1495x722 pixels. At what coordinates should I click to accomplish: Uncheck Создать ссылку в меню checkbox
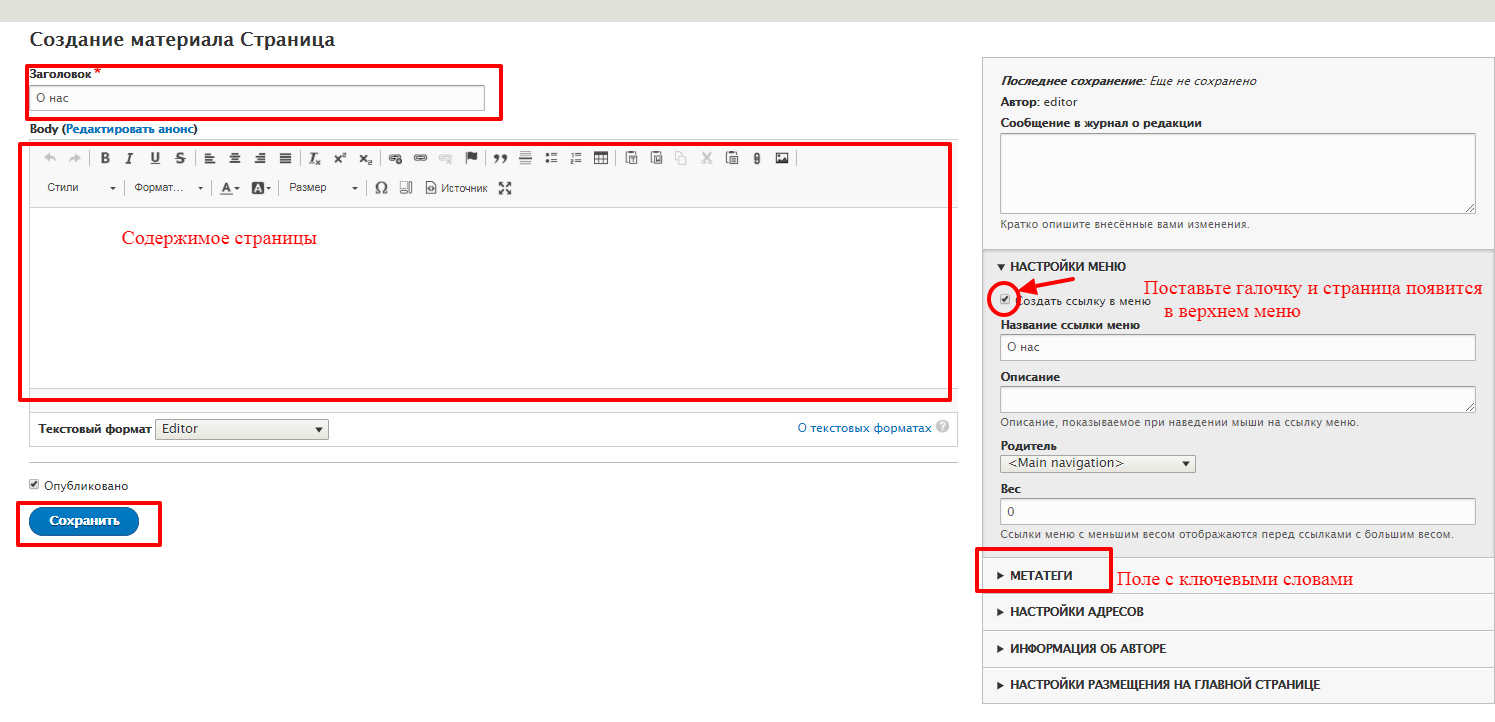(x=1005, y=299)
